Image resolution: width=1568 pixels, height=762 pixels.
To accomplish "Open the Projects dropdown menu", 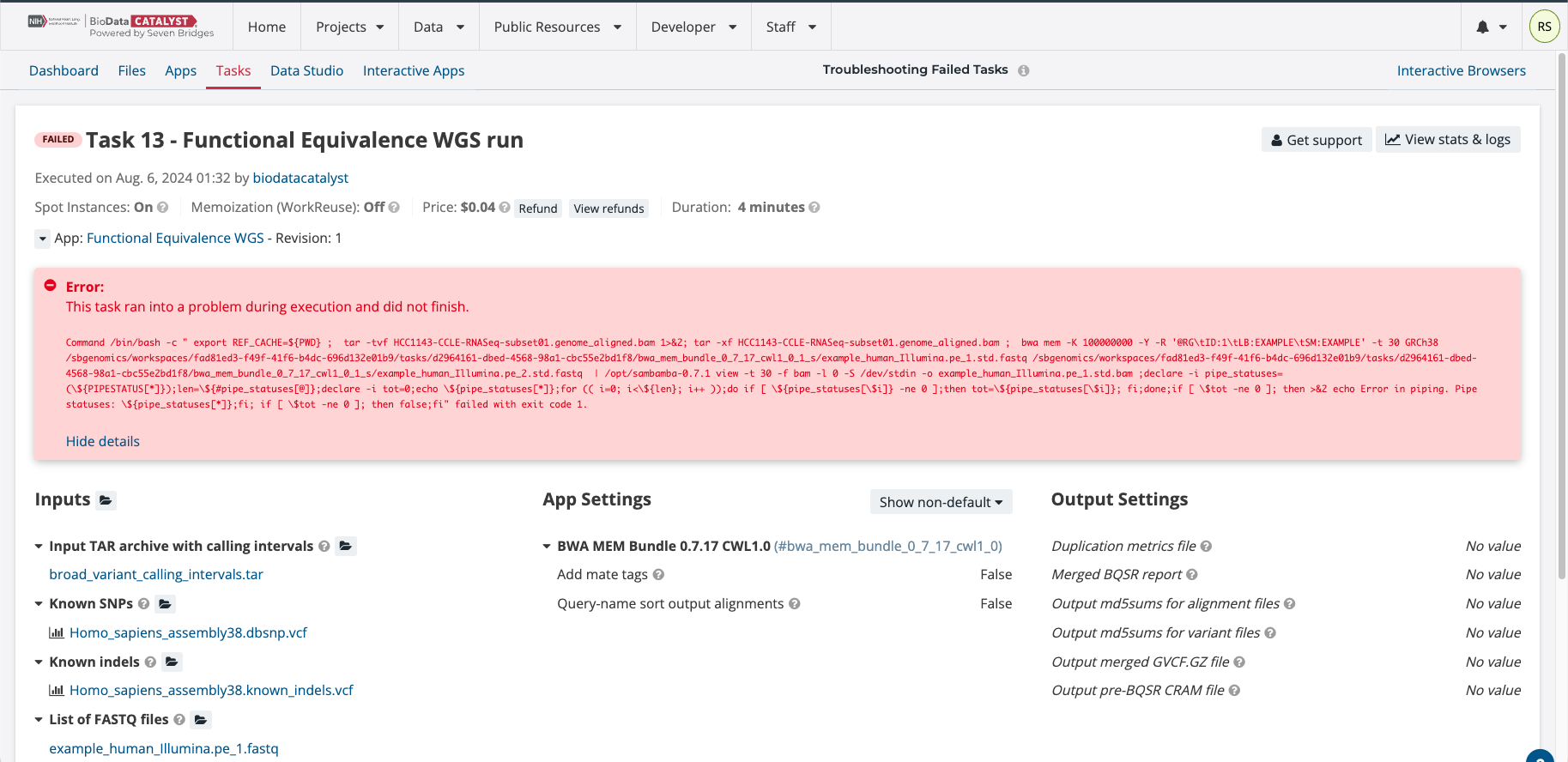I will pos(349,27).
